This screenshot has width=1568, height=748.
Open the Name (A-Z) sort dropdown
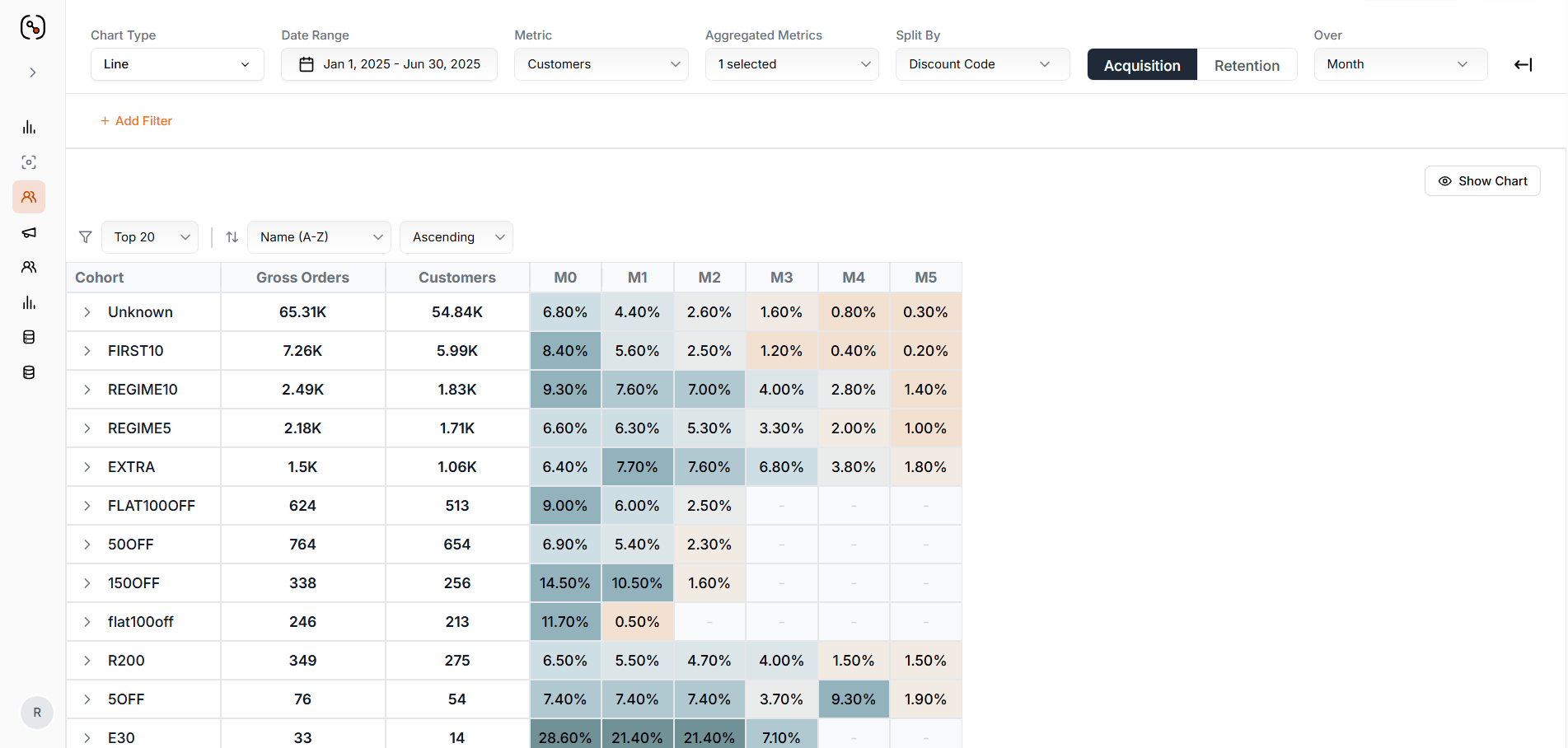pyautogui.click(x=319, y=237)
